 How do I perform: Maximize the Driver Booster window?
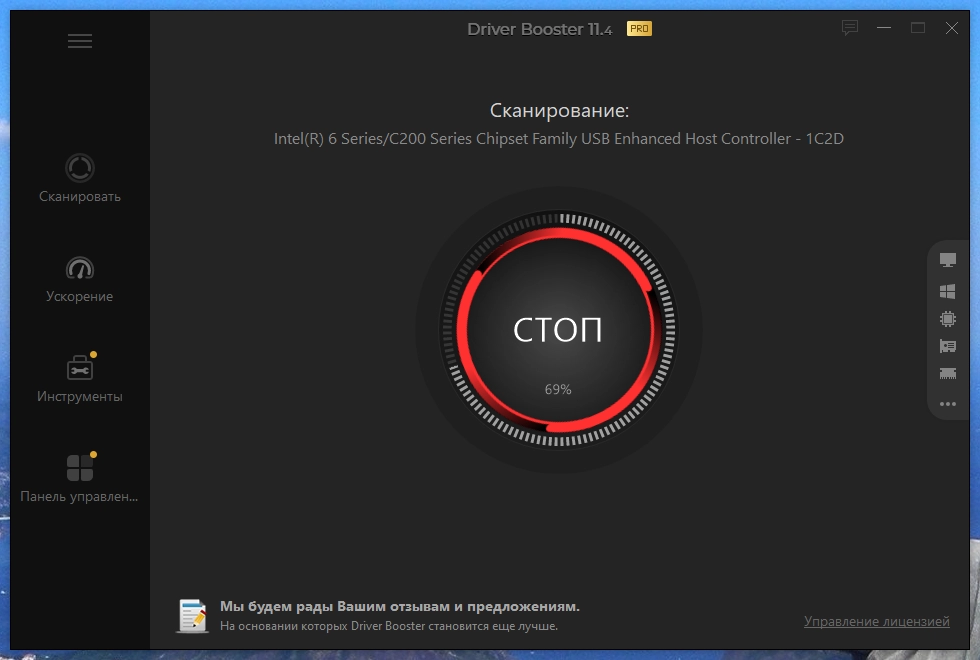coord(918,28)
